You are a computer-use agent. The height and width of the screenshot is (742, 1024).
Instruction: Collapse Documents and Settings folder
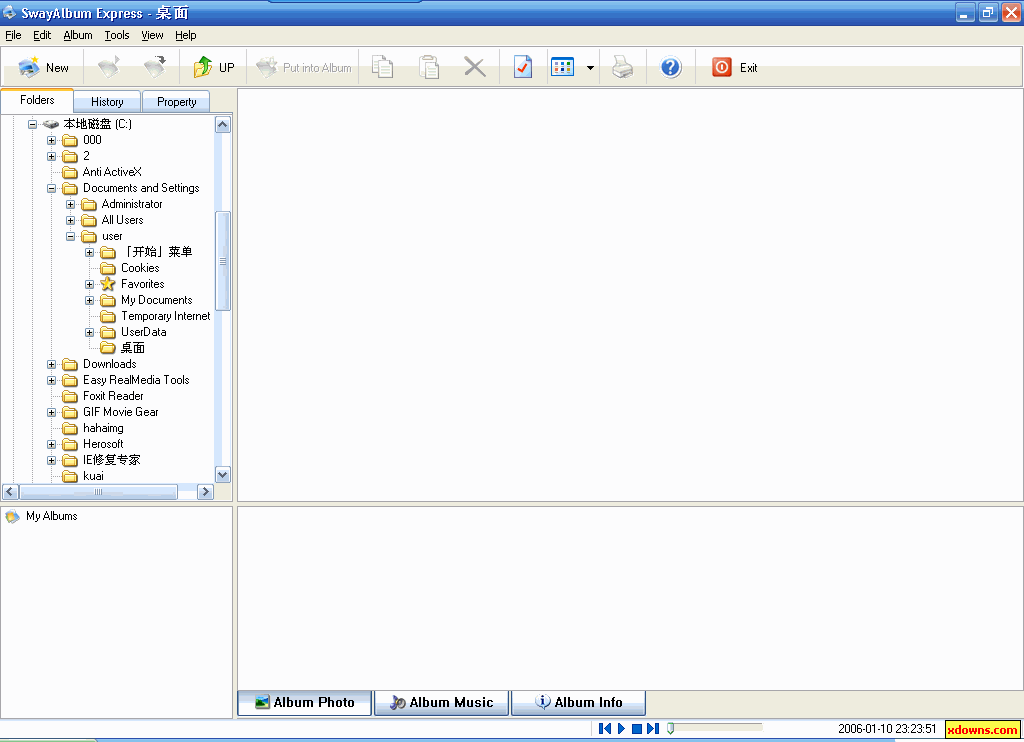point(51,188)
